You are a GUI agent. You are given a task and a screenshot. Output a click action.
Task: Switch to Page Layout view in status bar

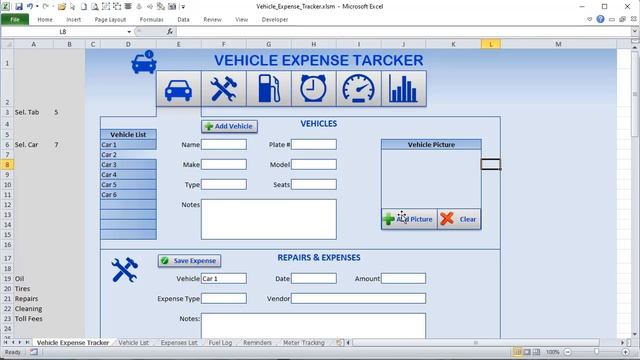(527, 352)
